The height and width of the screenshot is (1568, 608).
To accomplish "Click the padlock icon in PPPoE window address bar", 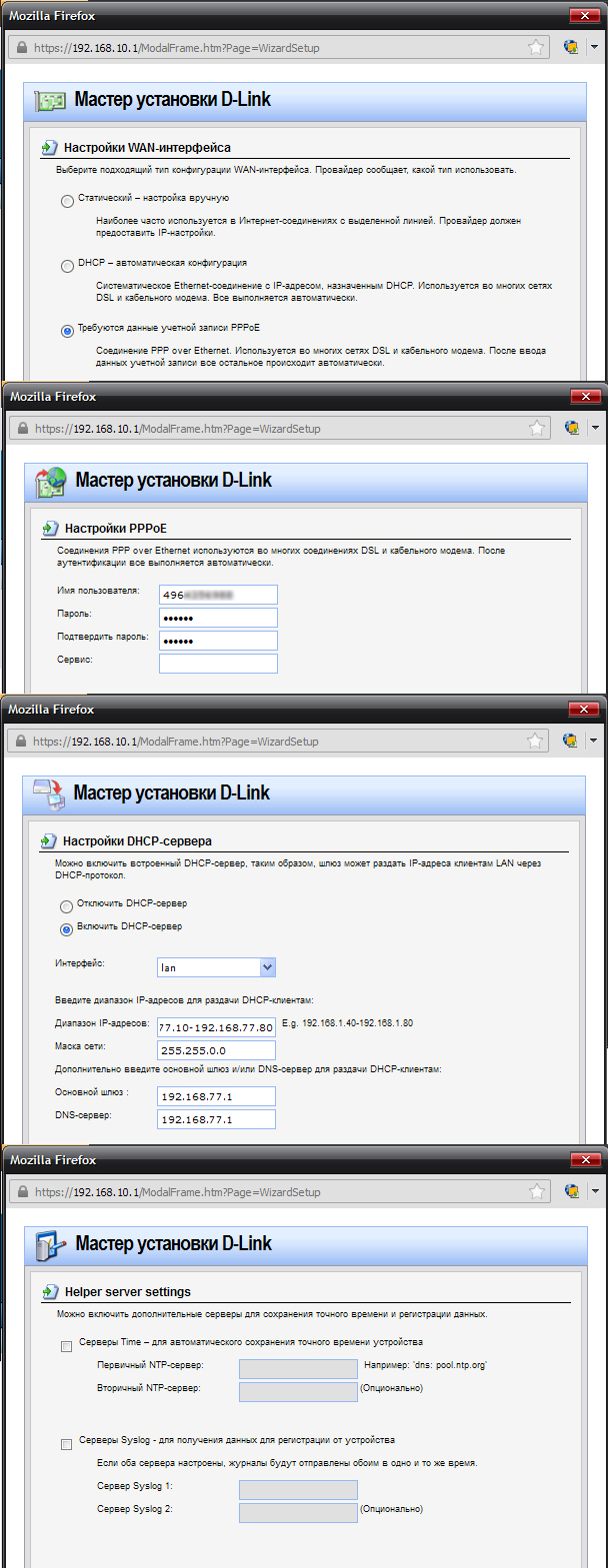I will (22, 428).
